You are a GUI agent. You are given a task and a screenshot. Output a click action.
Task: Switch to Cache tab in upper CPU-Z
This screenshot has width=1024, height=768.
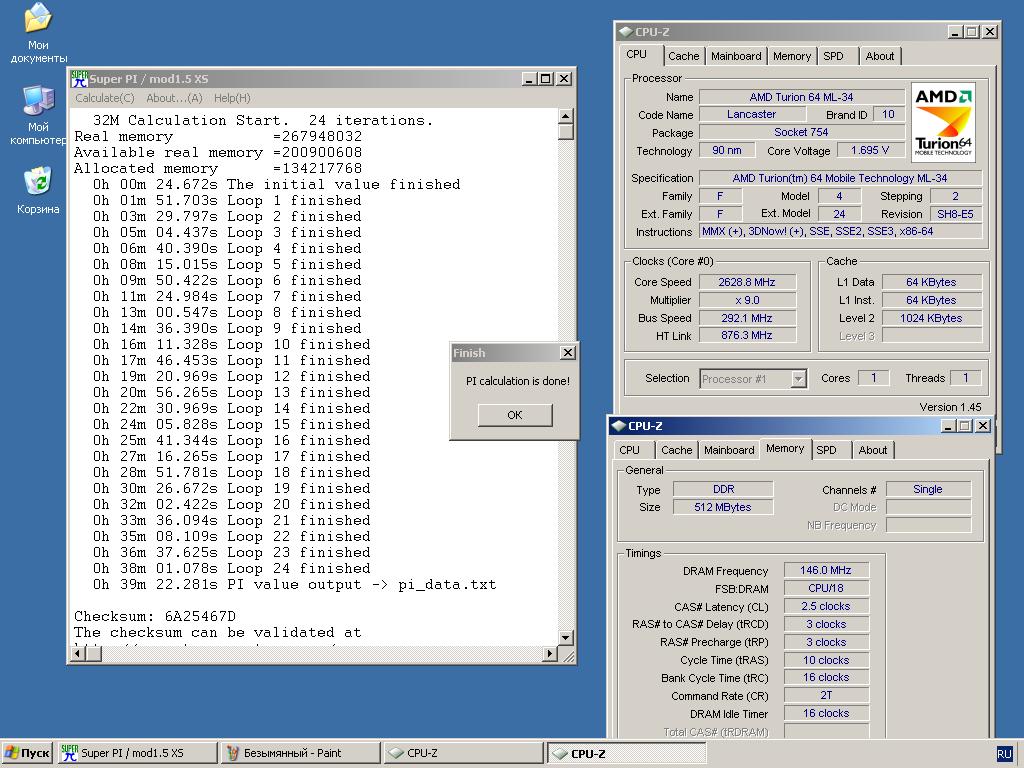point(684,56)
